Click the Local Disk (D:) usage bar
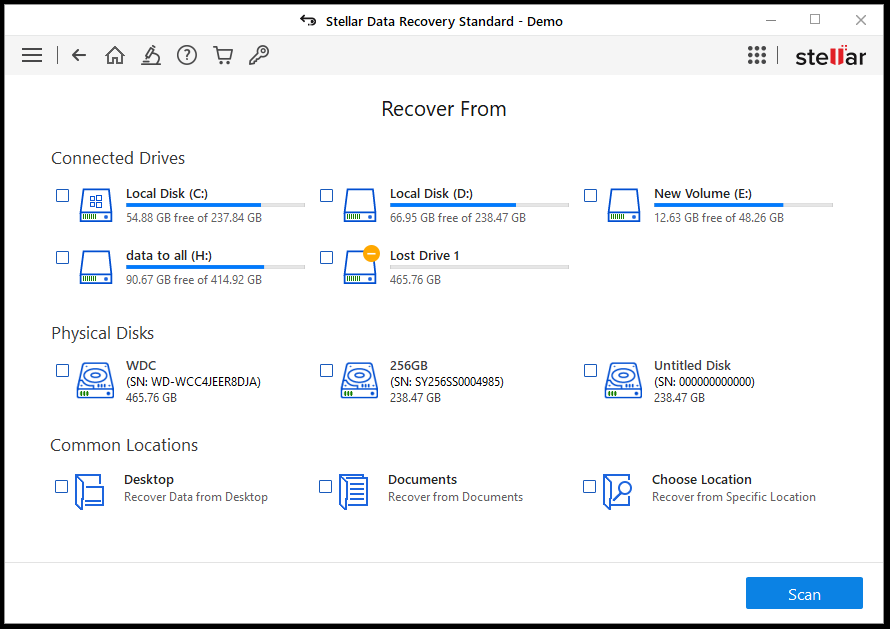 coord(479,205)
